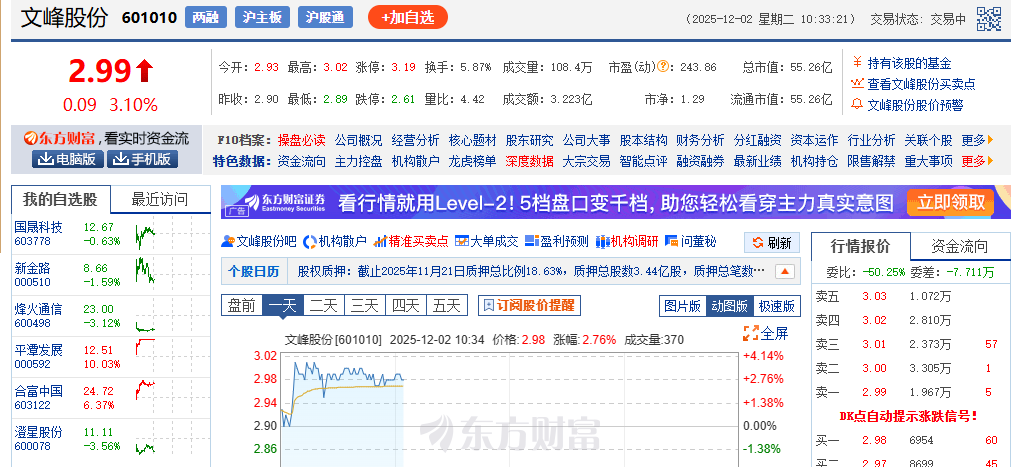Viewport: 1018px width, 467px height.
Task: Open 龙虎榜单 link
Action: pos(473,161)
